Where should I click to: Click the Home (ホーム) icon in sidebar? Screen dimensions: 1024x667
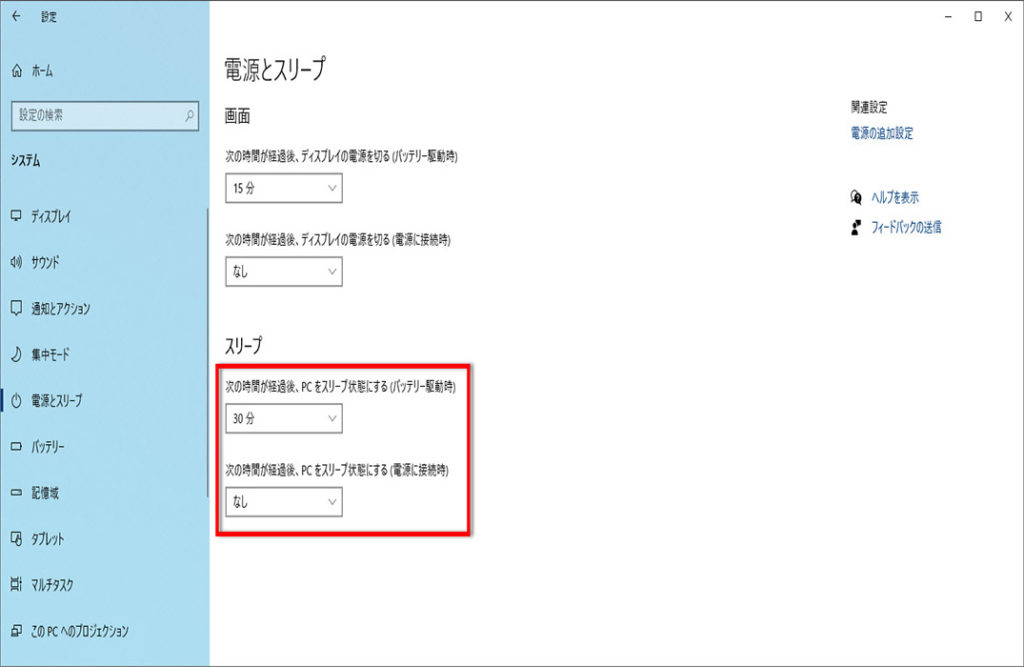pos(16,71)
